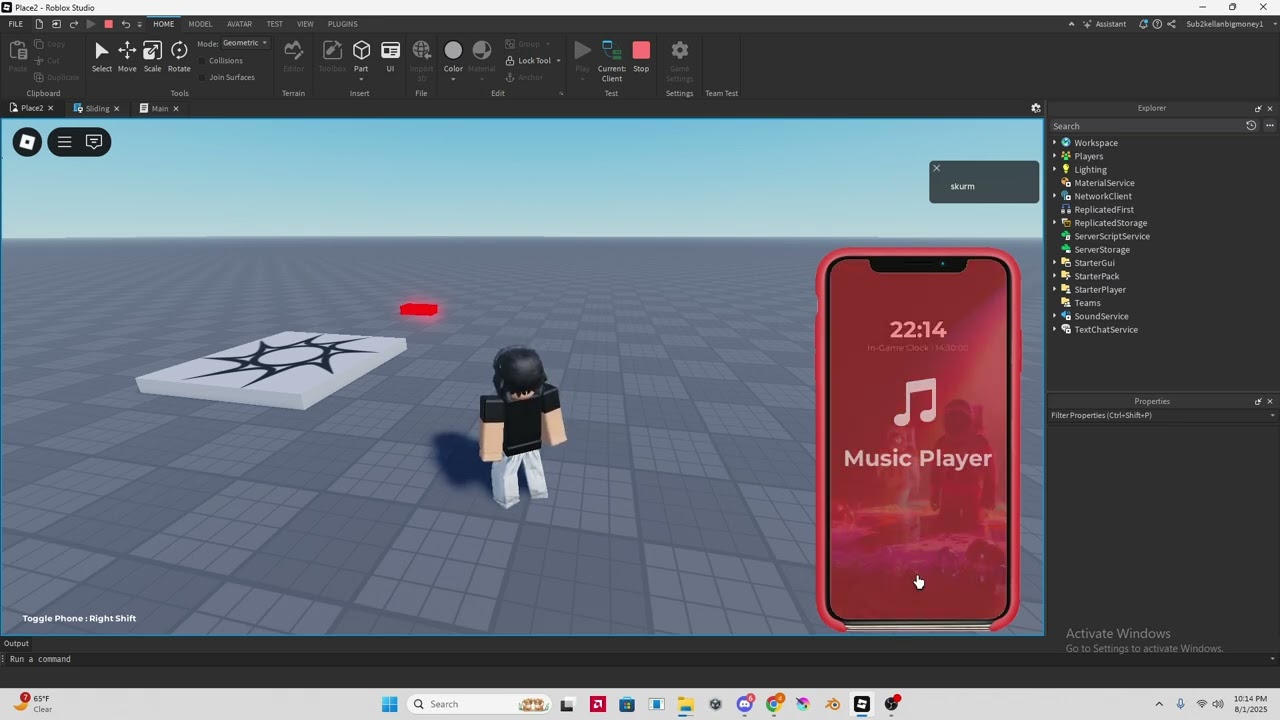Open File Explorer from the taskbar
The image size is (1280, 720).
(x=685, y=704)
